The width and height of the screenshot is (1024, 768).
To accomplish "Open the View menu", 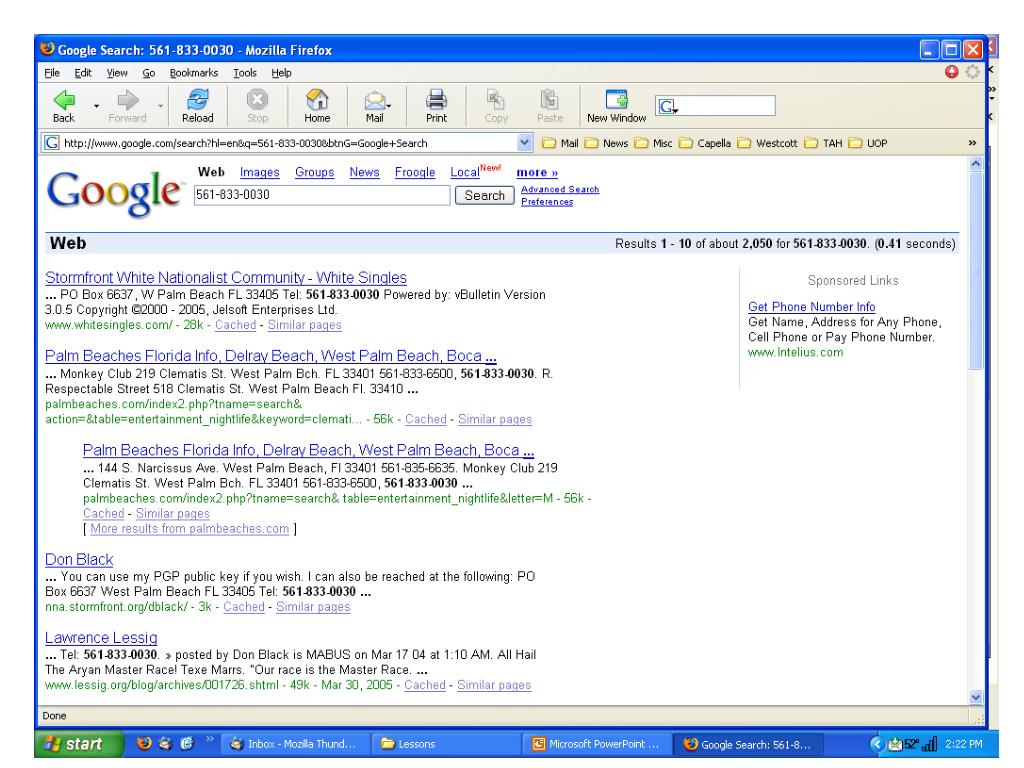I will click(x=117, y=72).
